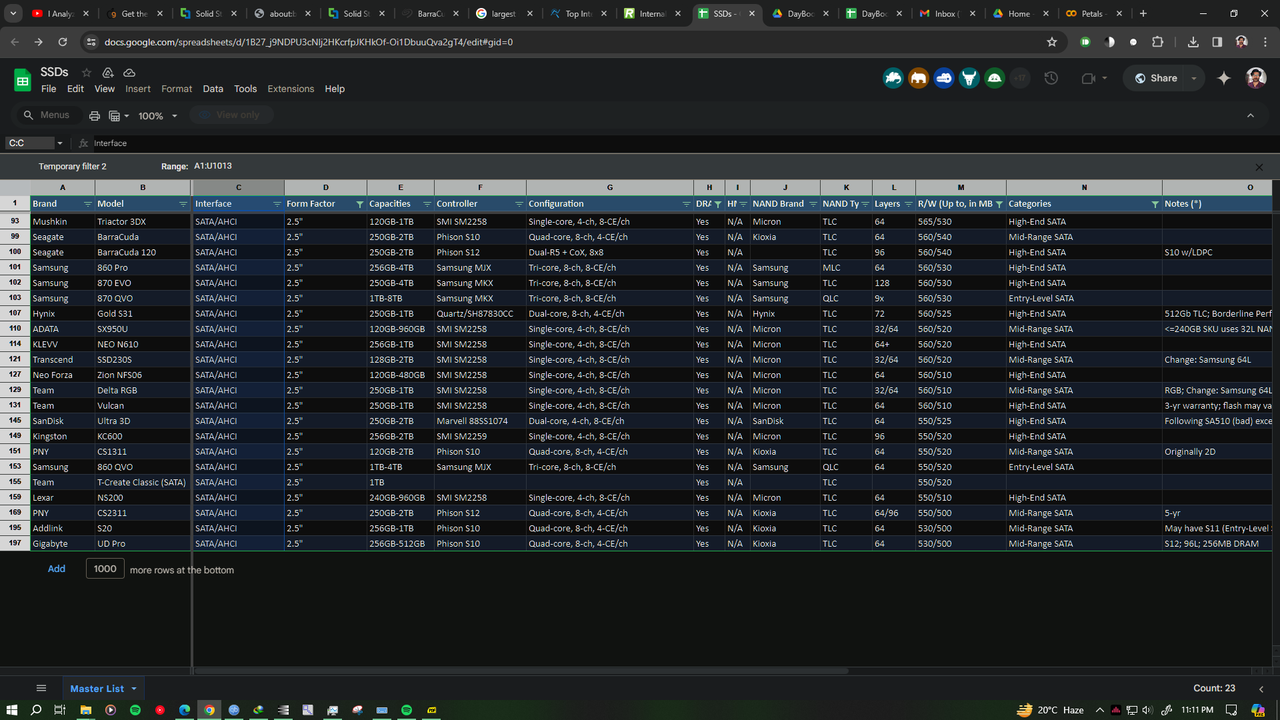
Task: Click the browser reload button
Action: 63,42
